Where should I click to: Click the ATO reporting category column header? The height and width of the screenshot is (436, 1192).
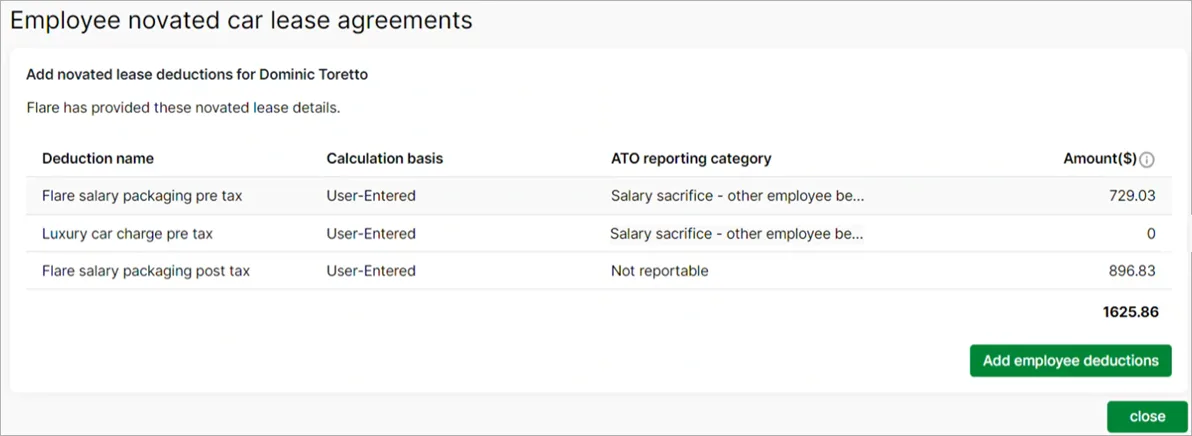point(691,159)
